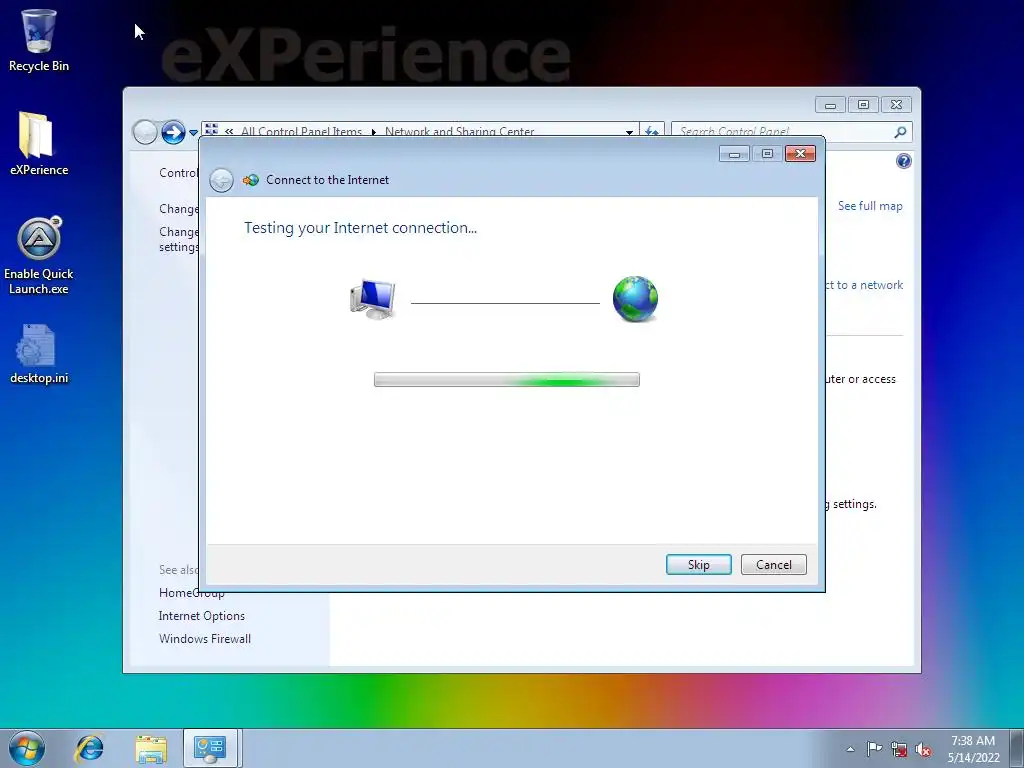
Task: Select the desktop.ini file icon
Action: coord(39,354)
